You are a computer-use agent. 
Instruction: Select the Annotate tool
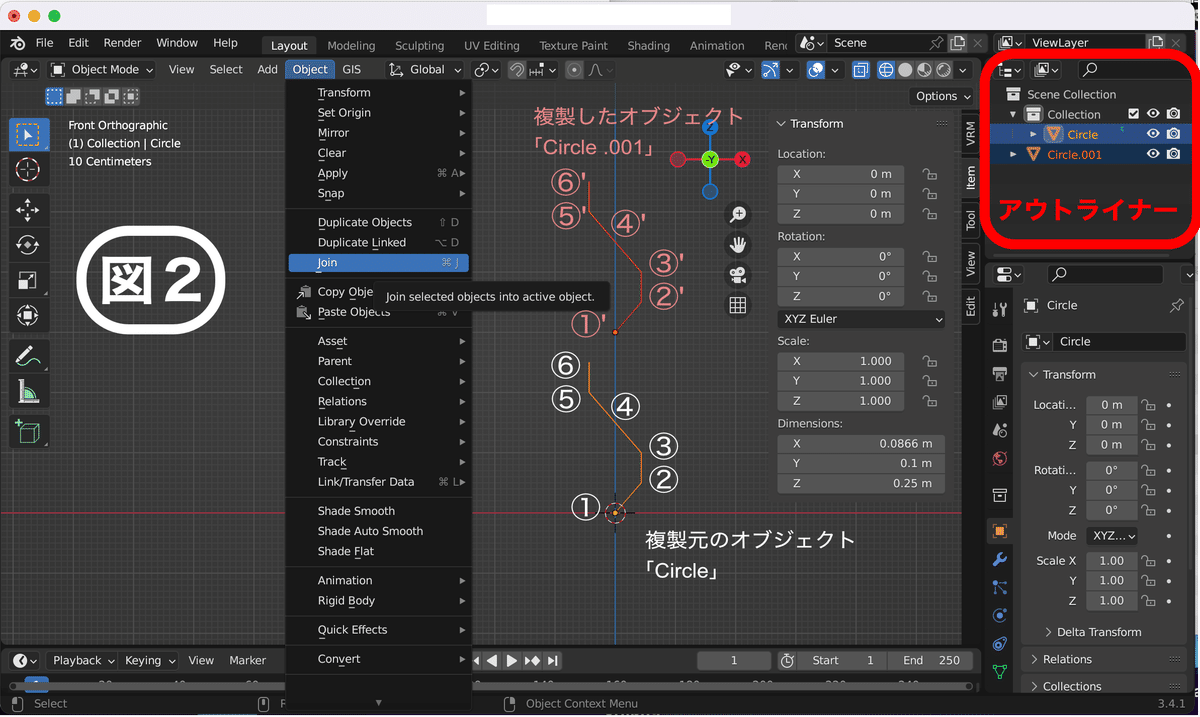[28, 356]
